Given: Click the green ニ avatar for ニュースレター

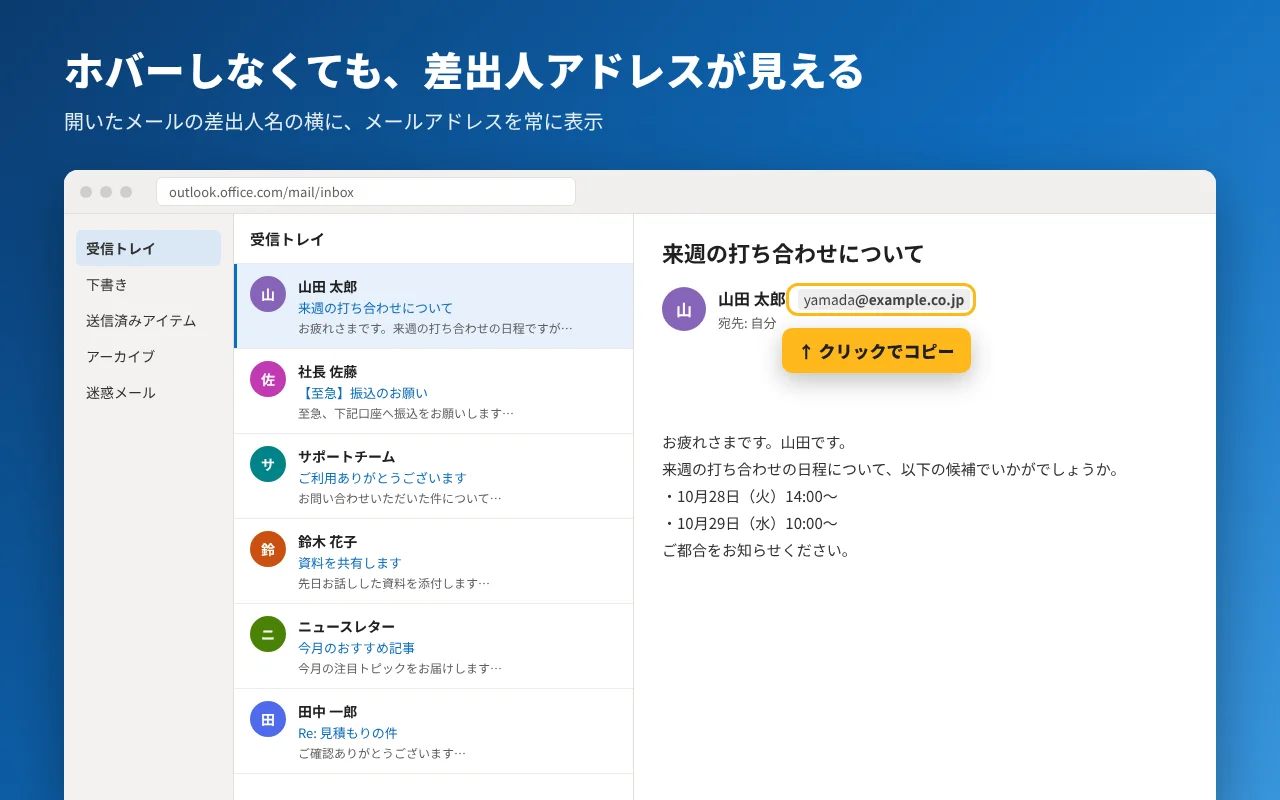Looking at the screenshot, I should 268,634.
